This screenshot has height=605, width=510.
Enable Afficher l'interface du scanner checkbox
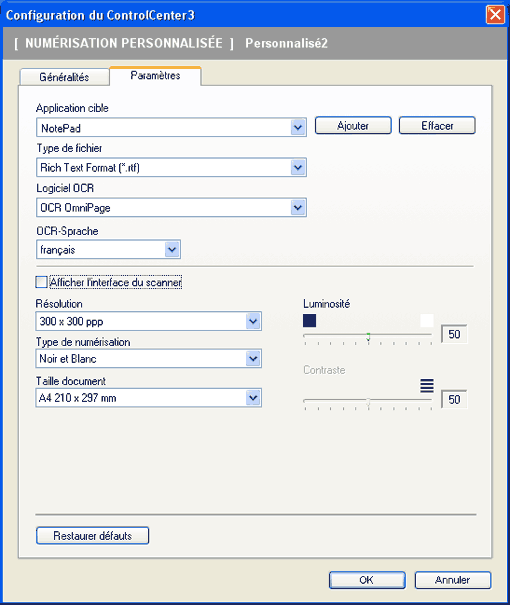pyautogui.click(x=41, y=282)
